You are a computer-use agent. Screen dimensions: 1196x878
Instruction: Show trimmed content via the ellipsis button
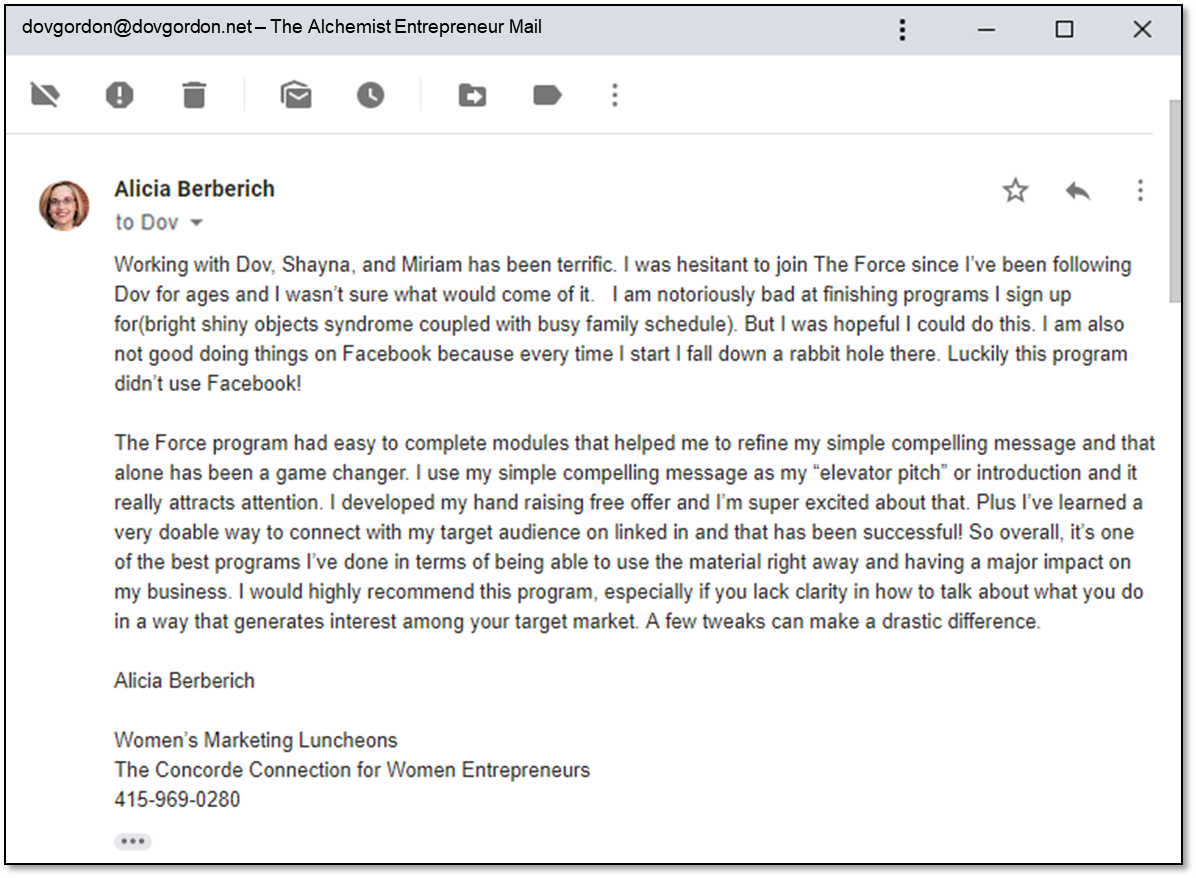[133, 841]
